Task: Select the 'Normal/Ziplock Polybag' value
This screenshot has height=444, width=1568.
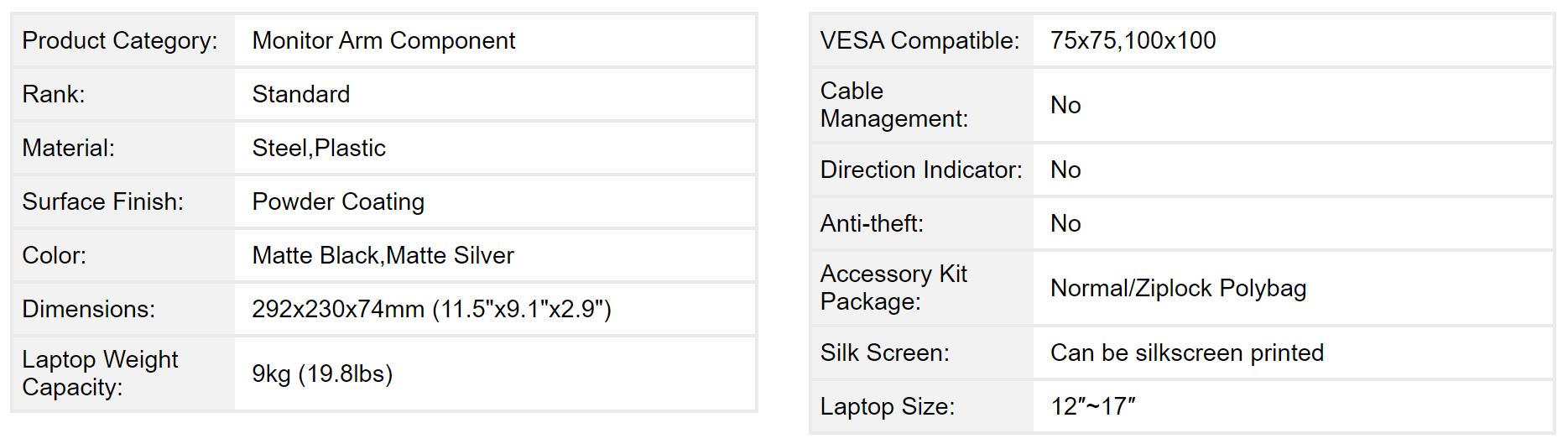Action: point(1178,288)
